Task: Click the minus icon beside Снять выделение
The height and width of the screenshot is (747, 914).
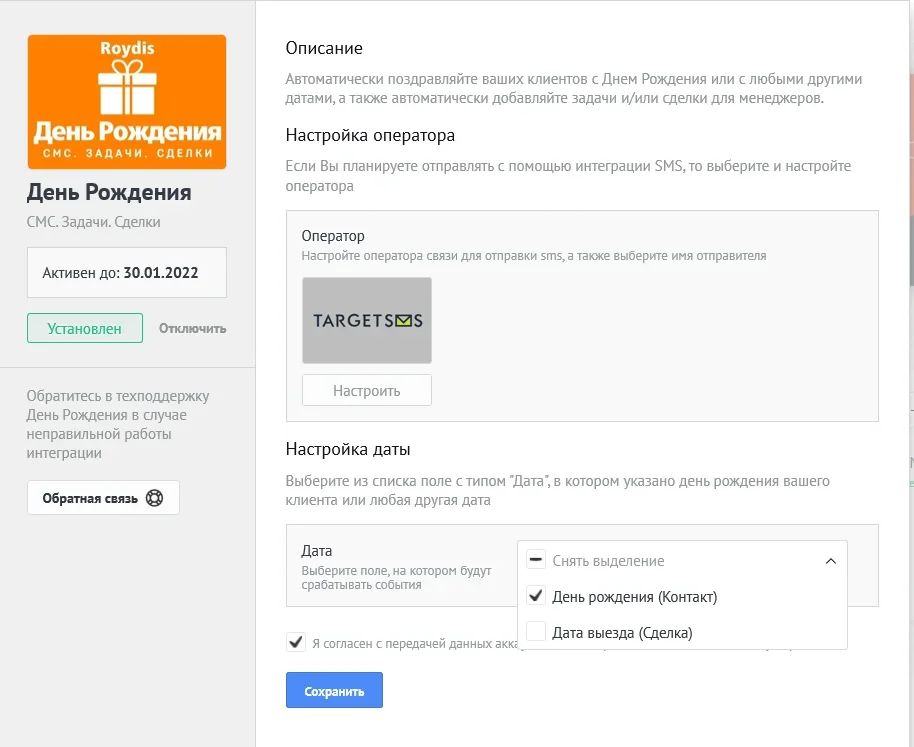Action: tap(536, 560)
